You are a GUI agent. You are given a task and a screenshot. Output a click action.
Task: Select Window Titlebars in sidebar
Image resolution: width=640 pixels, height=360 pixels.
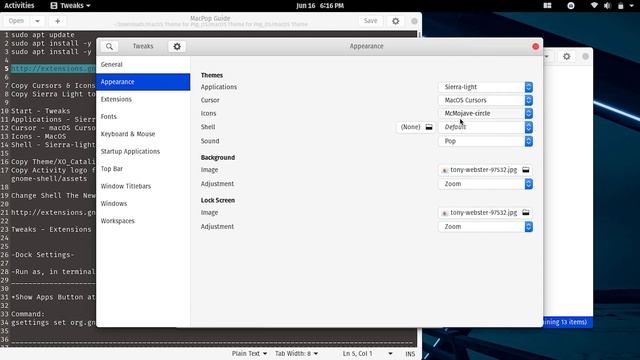143,186
